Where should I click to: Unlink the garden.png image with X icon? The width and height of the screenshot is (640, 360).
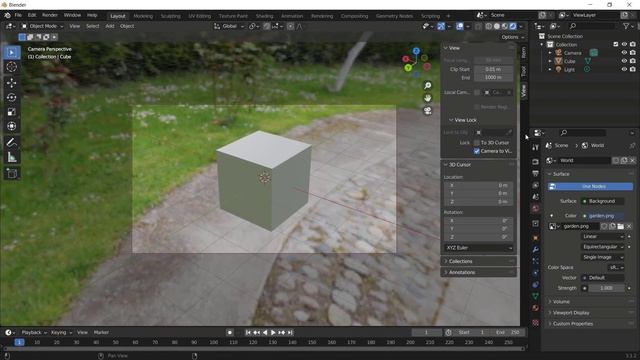629,226
